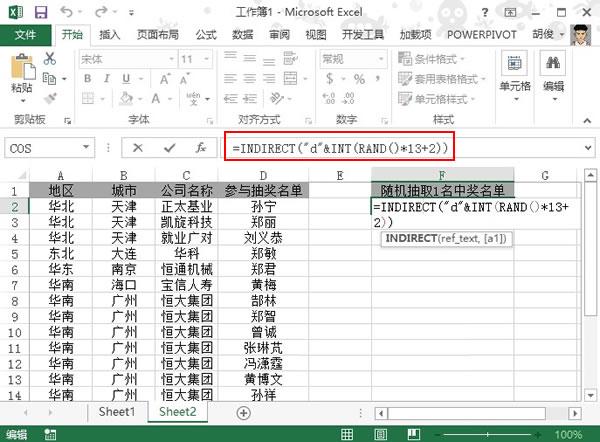The height and width of the screenshot is (442, 600).
Task: Click the Paste clipboard icon
Action: (22, 69)
